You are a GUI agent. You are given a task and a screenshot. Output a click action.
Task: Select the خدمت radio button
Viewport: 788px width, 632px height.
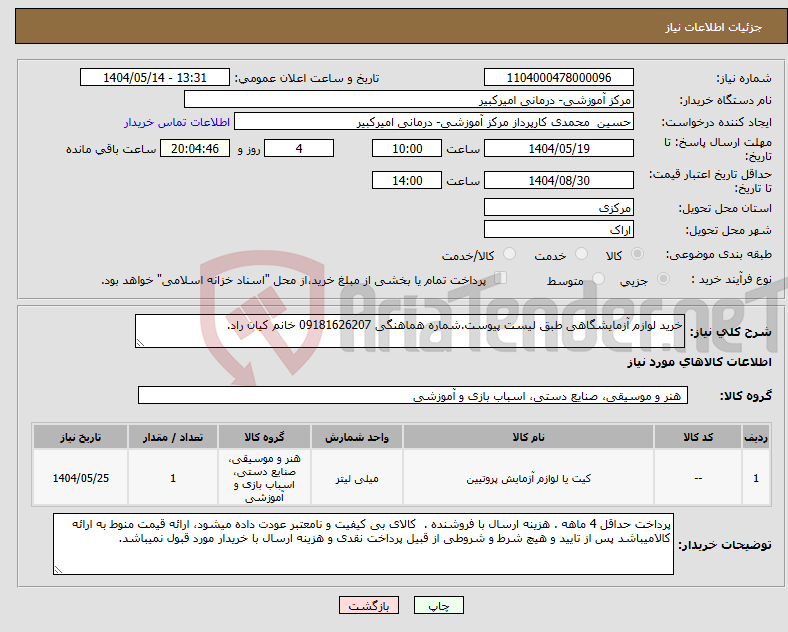pos(581,254)
